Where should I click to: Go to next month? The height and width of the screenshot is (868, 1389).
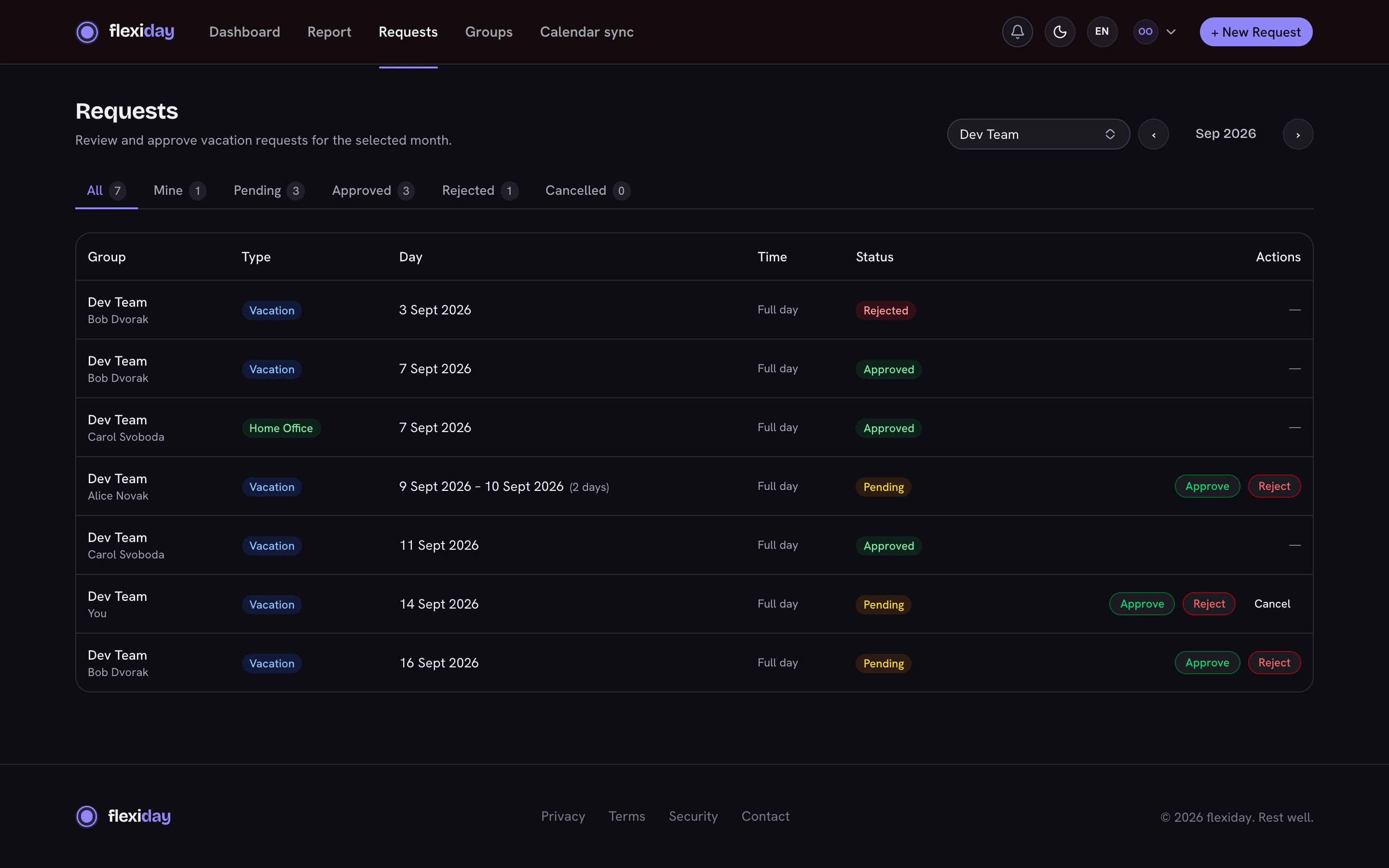click(x=1298, y=135)
